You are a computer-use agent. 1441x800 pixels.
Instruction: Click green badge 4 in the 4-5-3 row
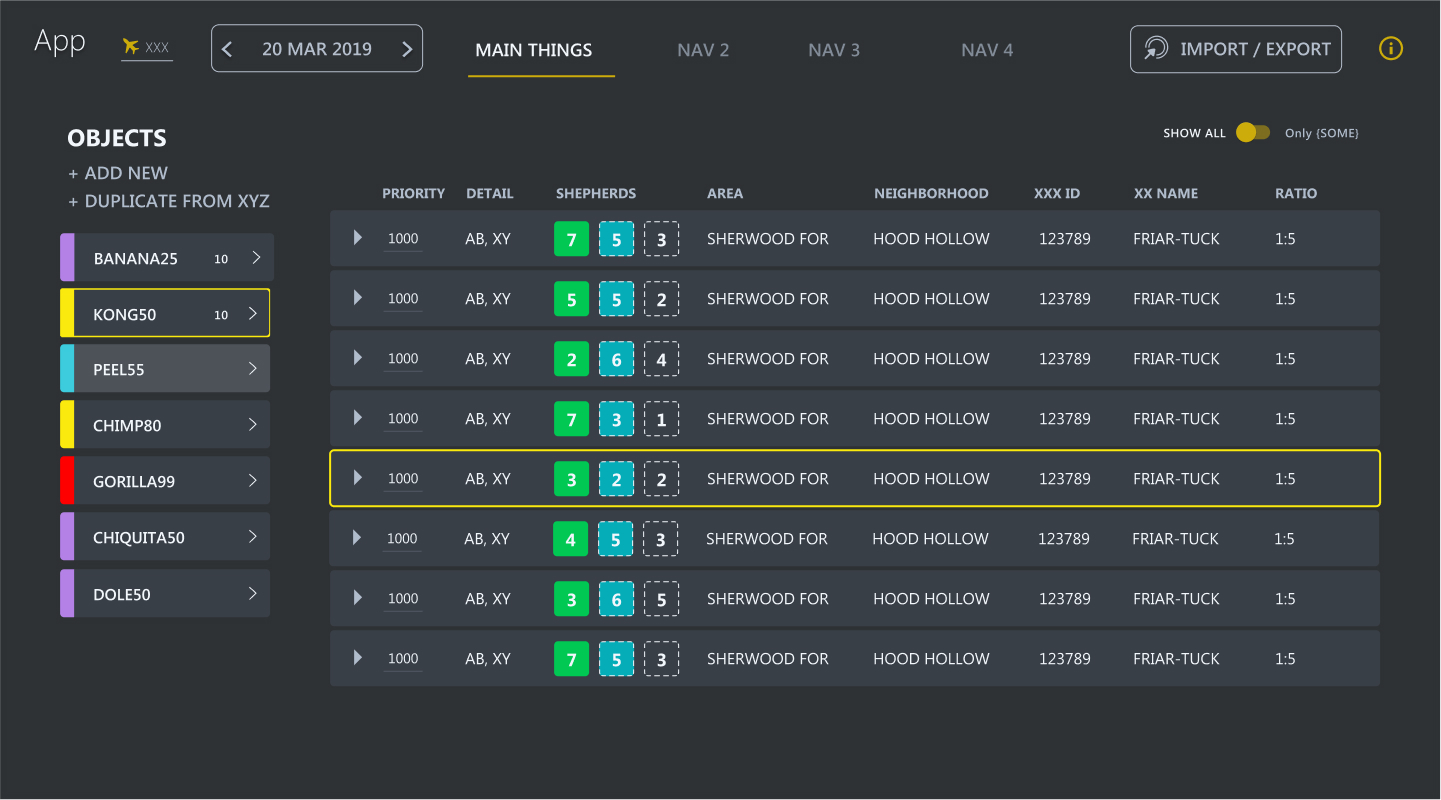click(x=571, y=539)
